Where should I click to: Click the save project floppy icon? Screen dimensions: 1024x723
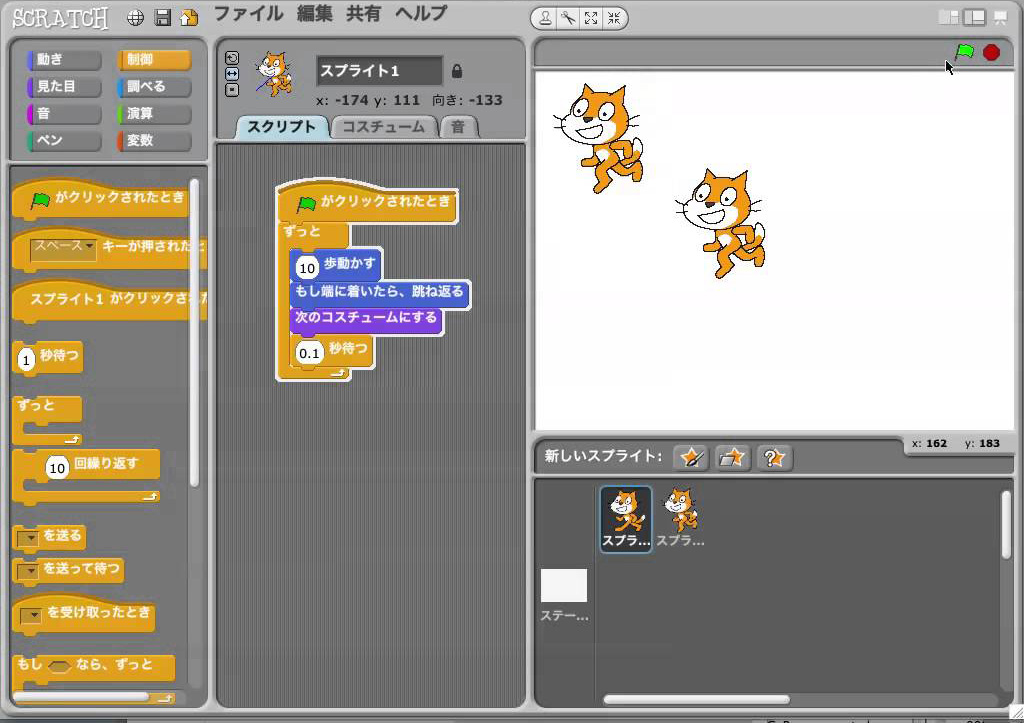(x=162, y=18)
